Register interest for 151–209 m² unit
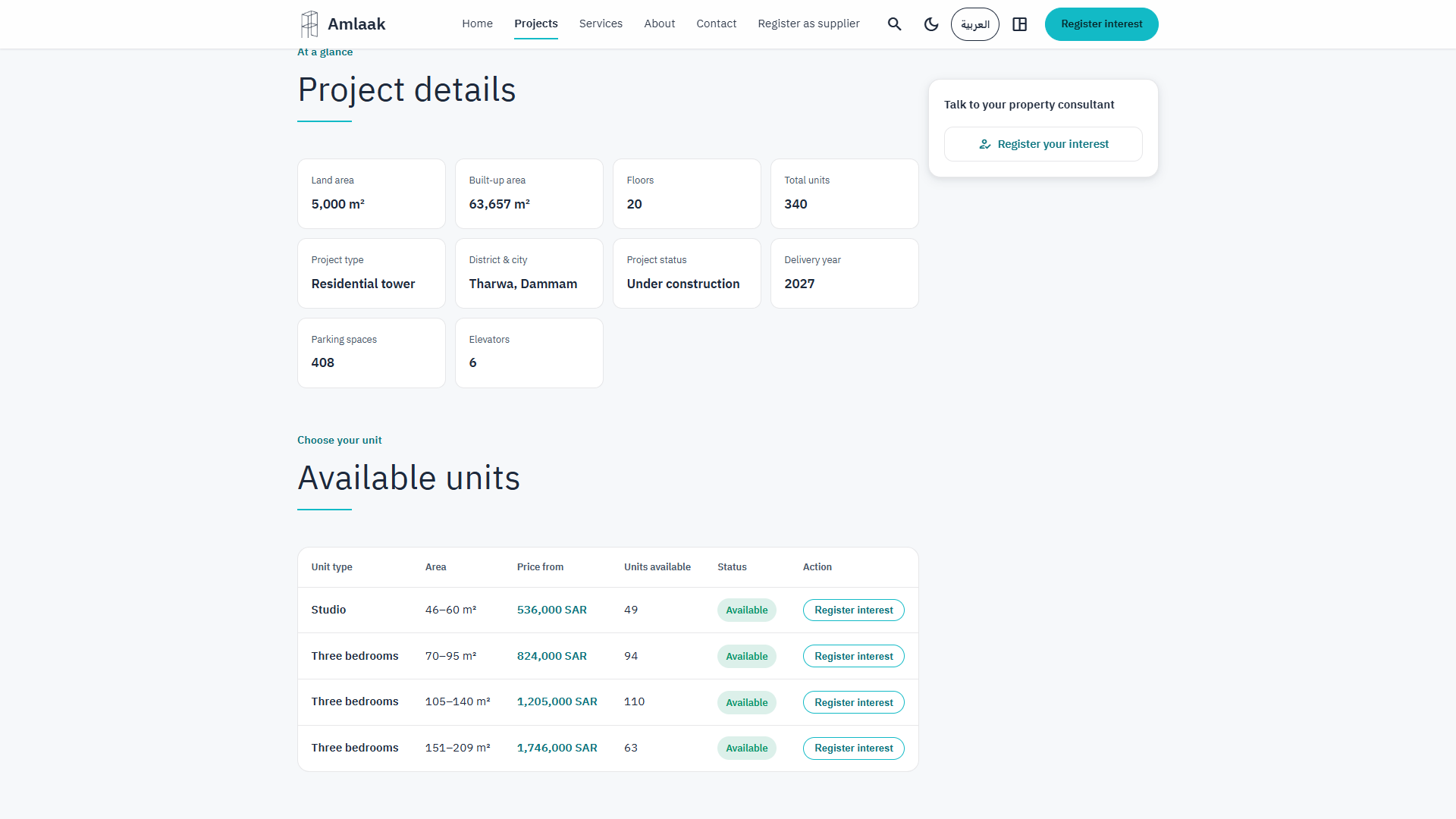The image size is (1456, 819). coord(853,748)
